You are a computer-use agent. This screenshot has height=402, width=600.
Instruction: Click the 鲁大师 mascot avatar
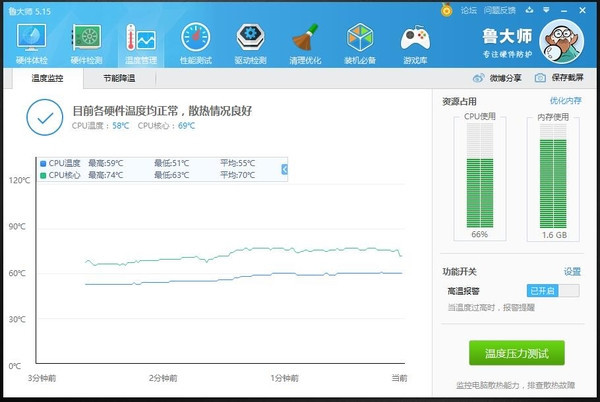561,41
